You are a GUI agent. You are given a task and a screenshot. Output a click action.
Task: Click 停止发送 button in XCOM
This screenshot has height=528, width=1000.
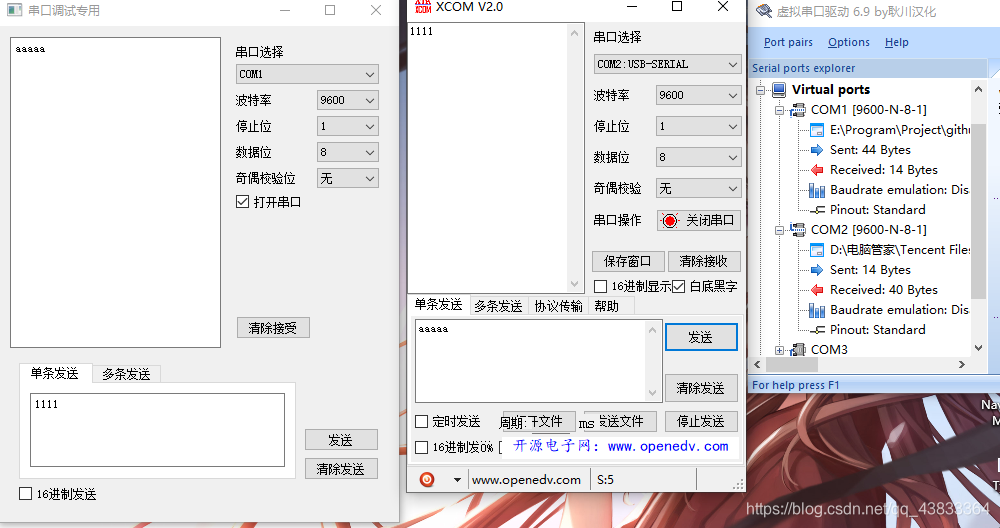coord(701,422)
